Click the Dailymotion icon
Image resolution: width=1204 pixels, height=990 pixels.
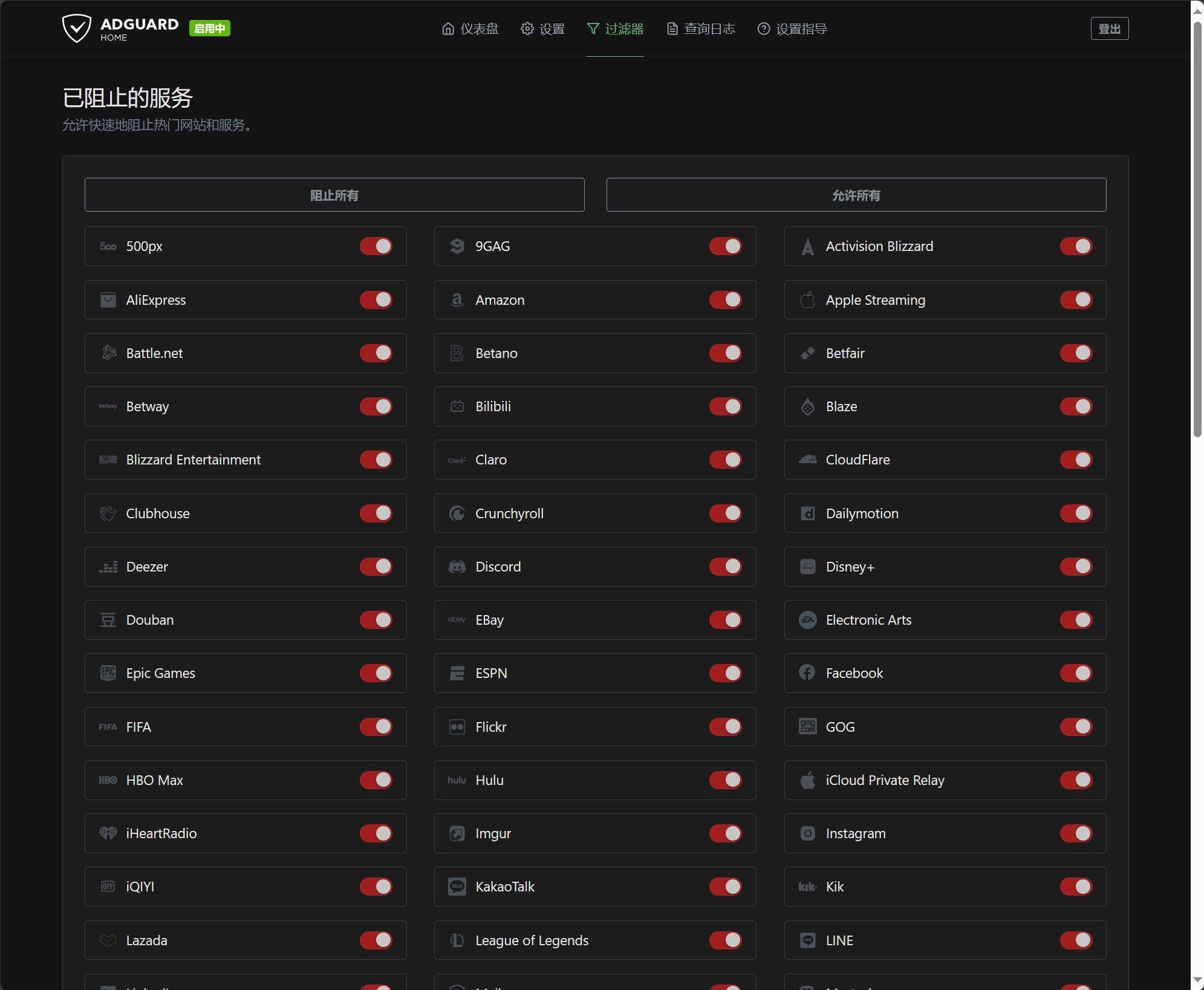[x=808, y=513]
